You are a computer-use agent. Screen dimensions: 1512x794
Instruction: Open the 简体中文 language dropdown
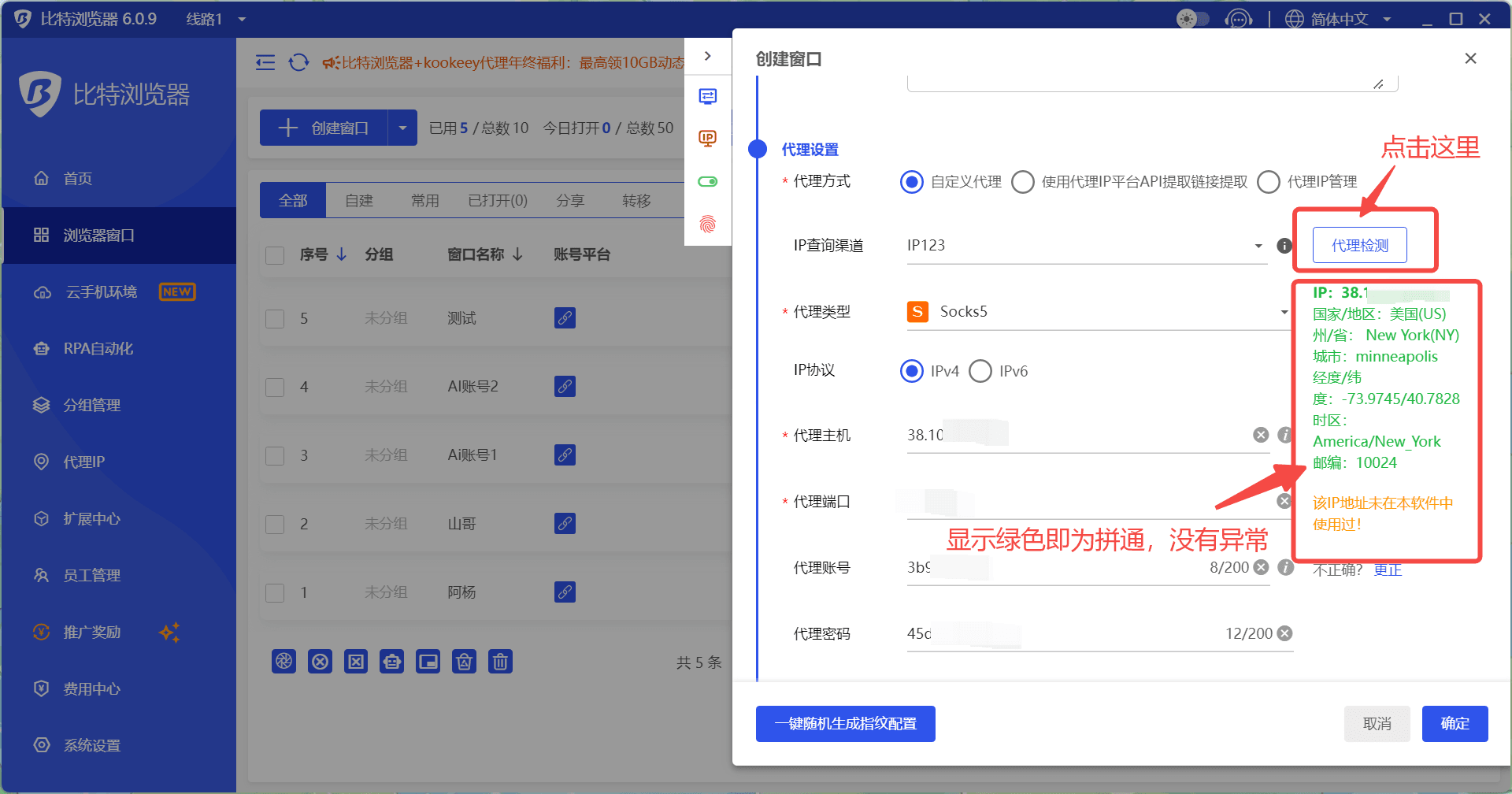click(x=1339, y=19)
